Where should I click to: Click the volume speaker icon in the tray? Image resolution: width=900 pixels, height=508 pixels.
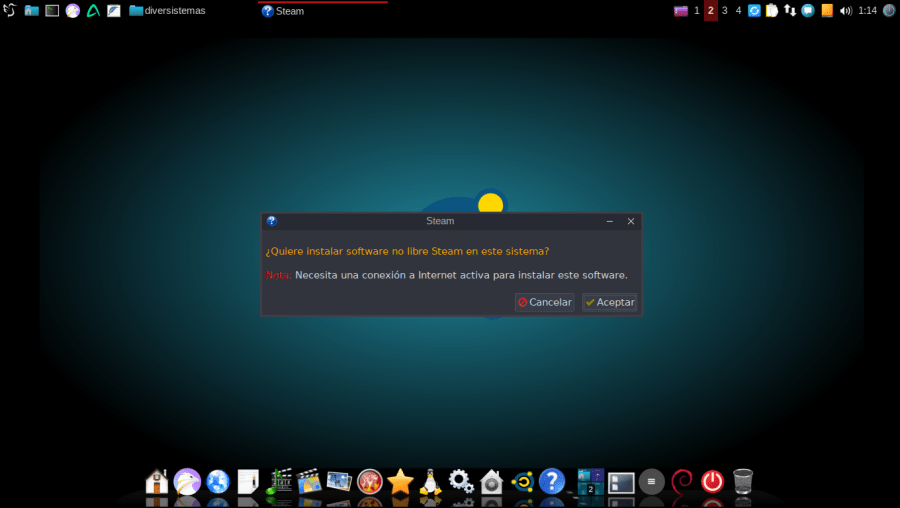pyautogui.click(x=845, y=11)
